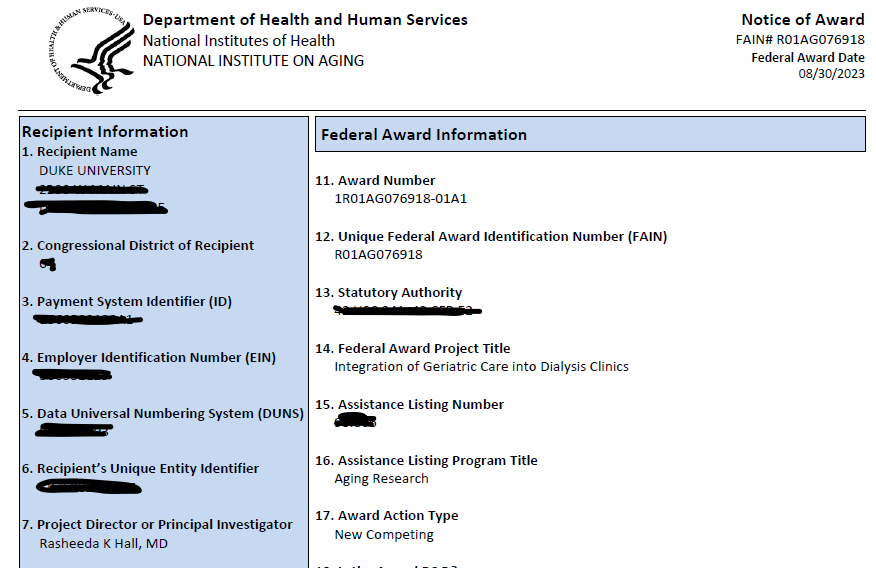The image size is (876, 568).
Task: Click '13. Statutory Authority' label
Action: tap(388, 293)
